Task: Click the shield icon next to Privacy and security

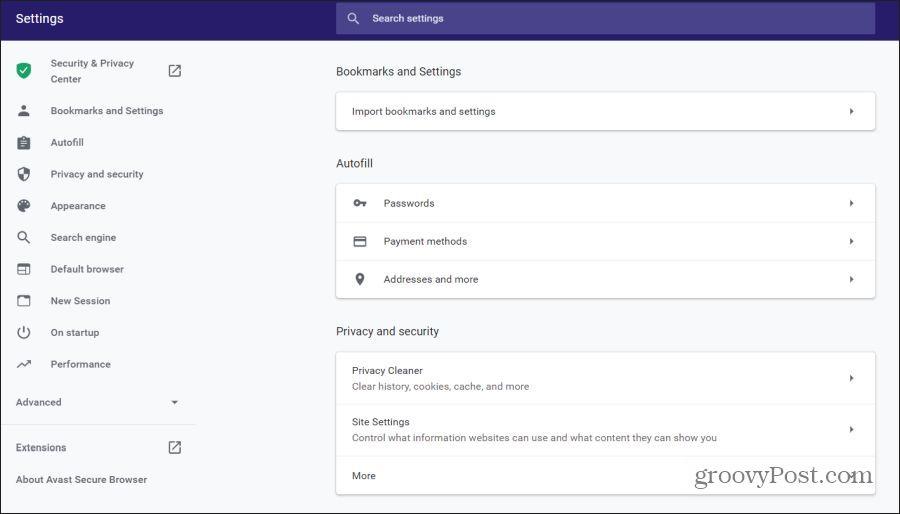Action: (x=24, y=174)
